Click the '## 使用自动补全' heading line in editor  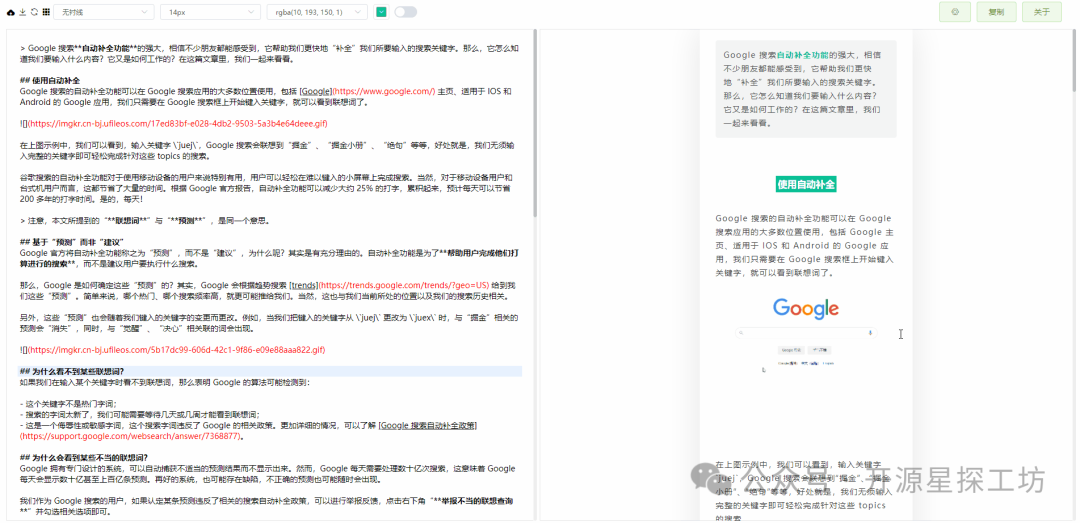50,81
